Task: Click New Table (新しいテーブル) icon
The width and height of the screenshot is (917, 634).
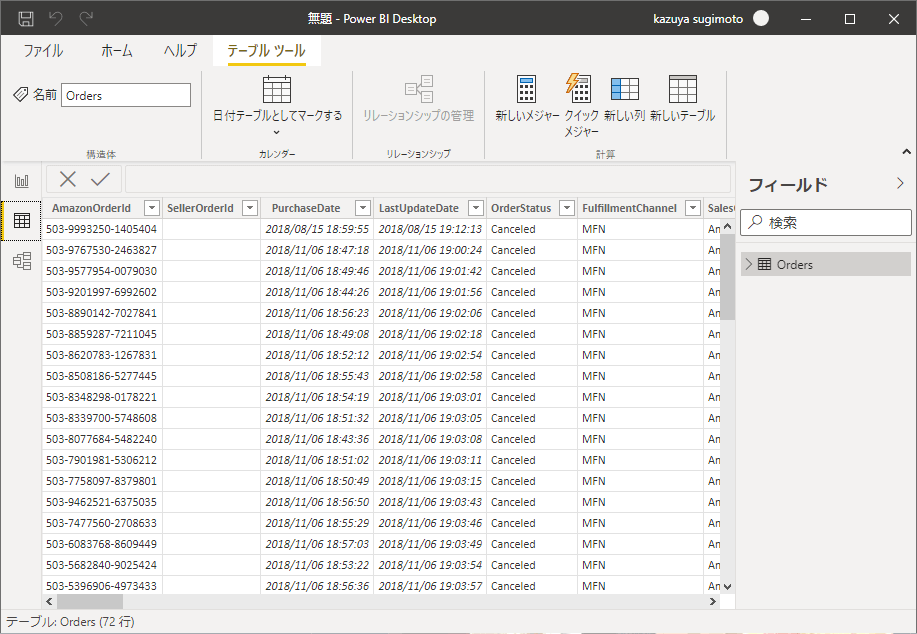Action: [682, 90]
